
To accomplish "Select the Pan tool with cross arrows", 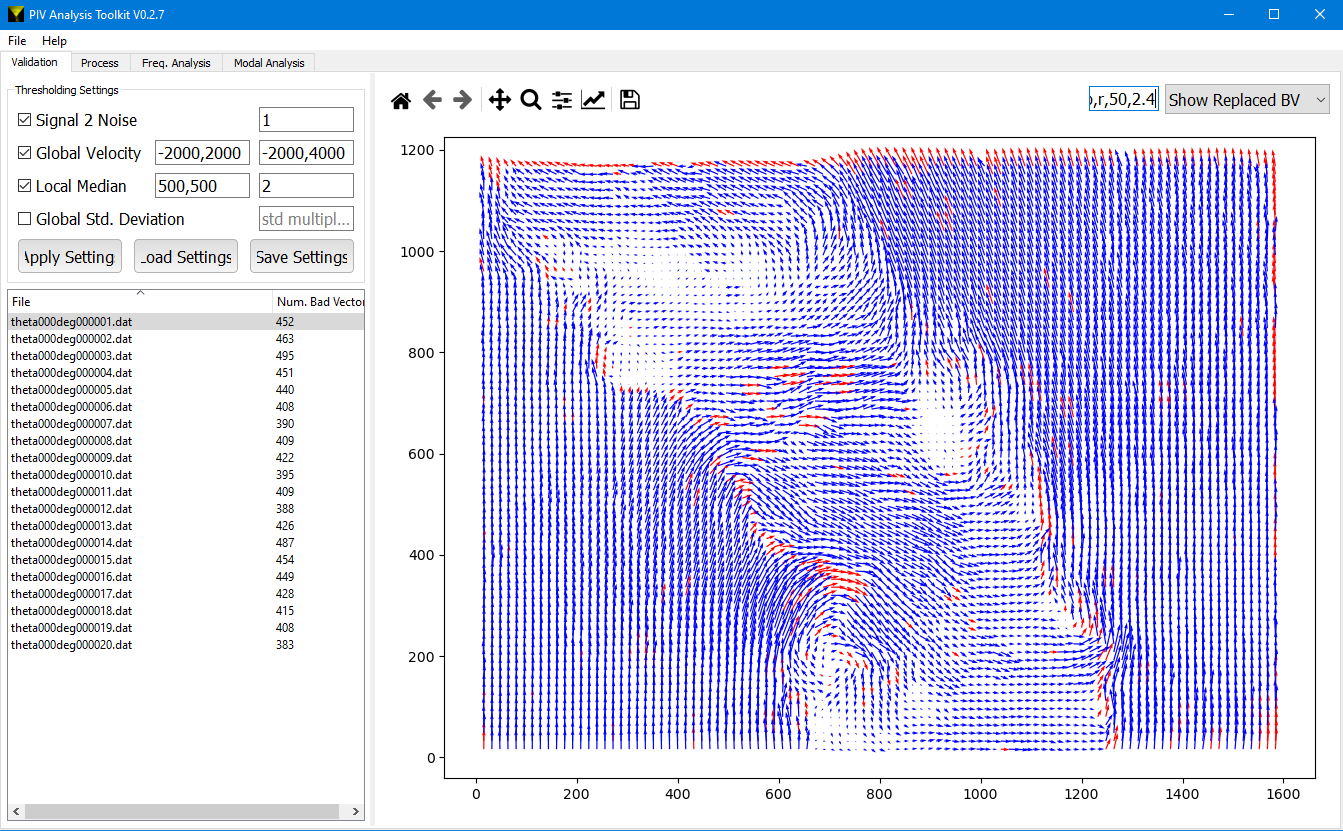I will click(499, 100).
